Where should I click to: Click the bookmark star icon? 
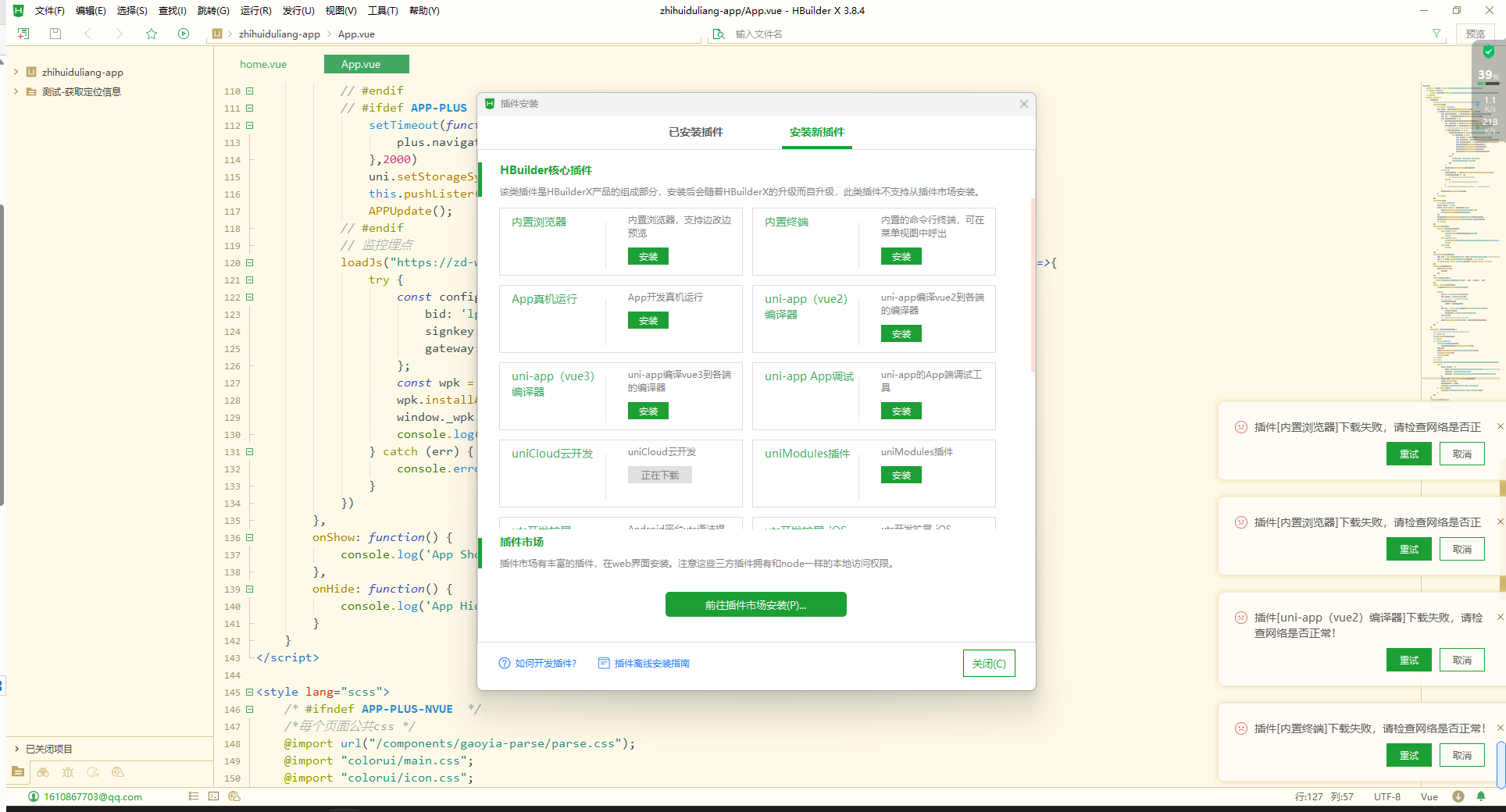coord(152,34)
